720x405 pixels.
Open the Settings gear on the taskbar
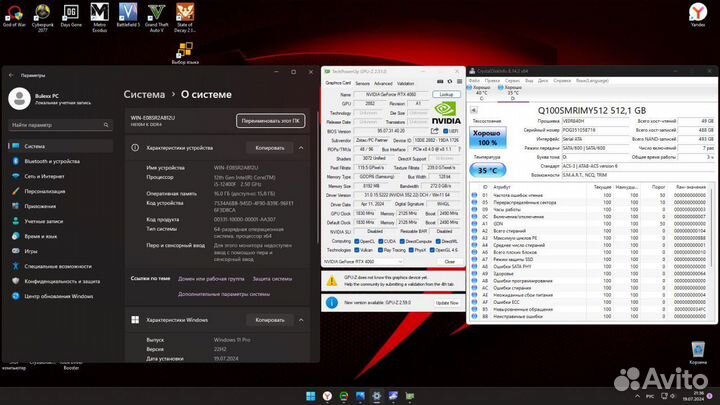coord(377,396)
